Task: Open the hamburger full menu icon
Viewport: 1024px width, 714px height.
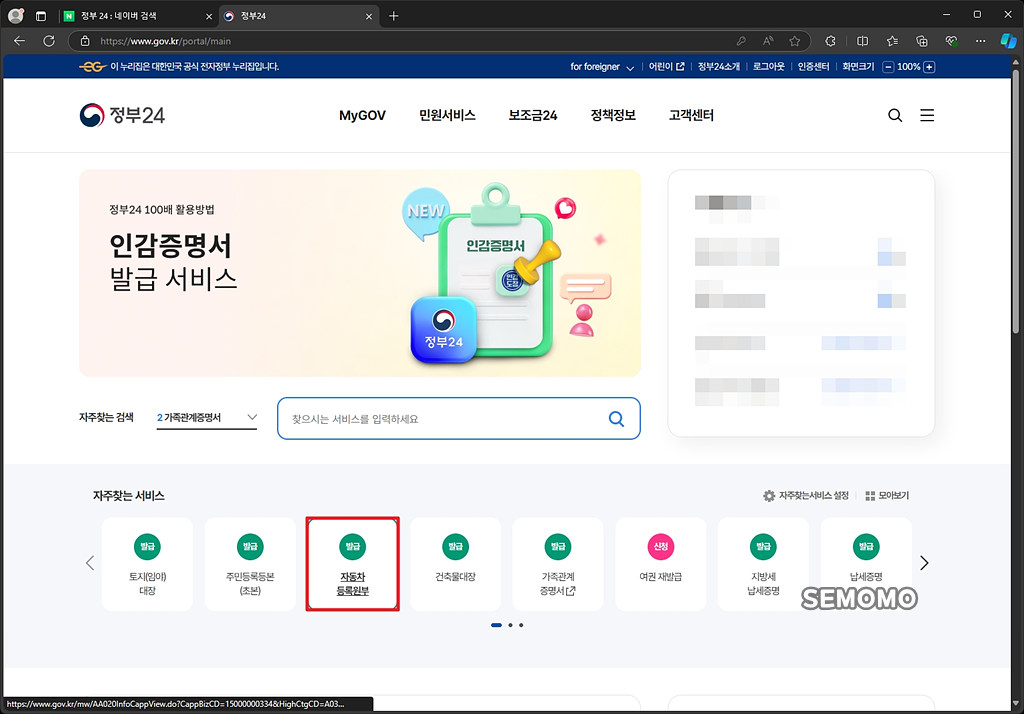Action: click(927, 116)
